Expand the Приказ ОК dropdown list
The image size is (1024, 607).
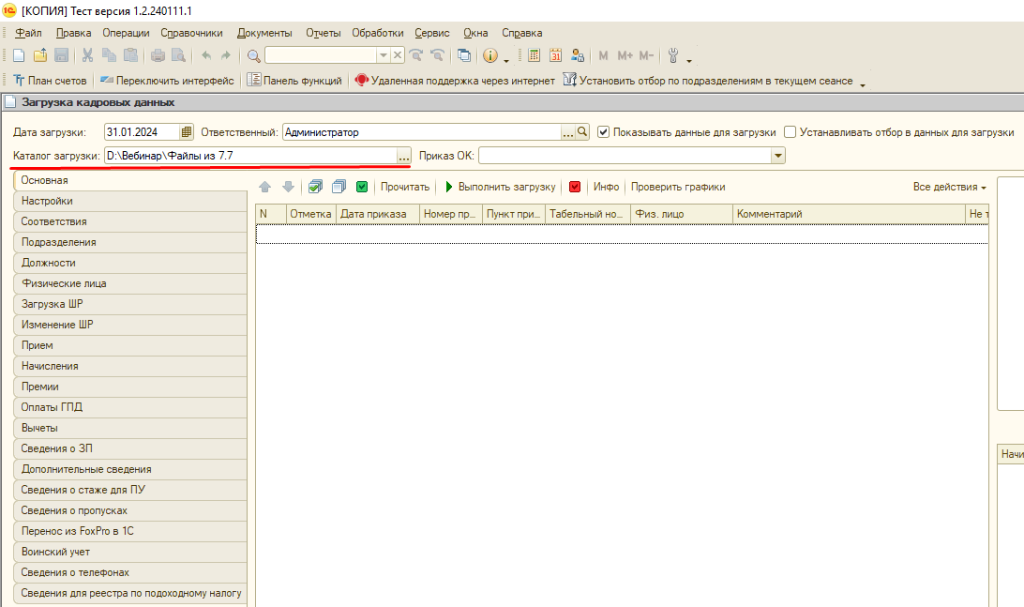click(778, 156)
